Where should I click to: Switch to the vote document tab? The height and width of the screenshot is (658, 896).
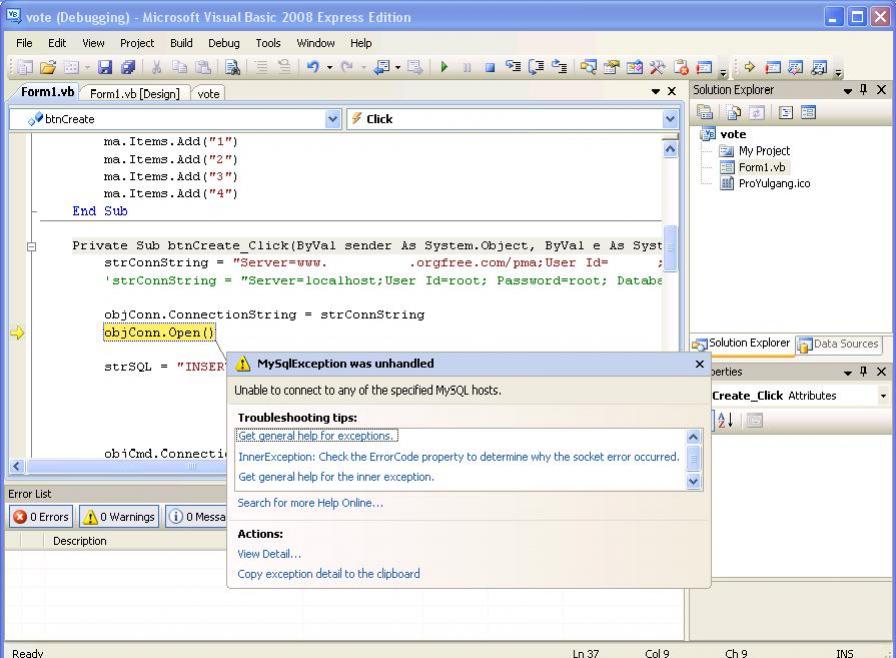coord(208,94)
